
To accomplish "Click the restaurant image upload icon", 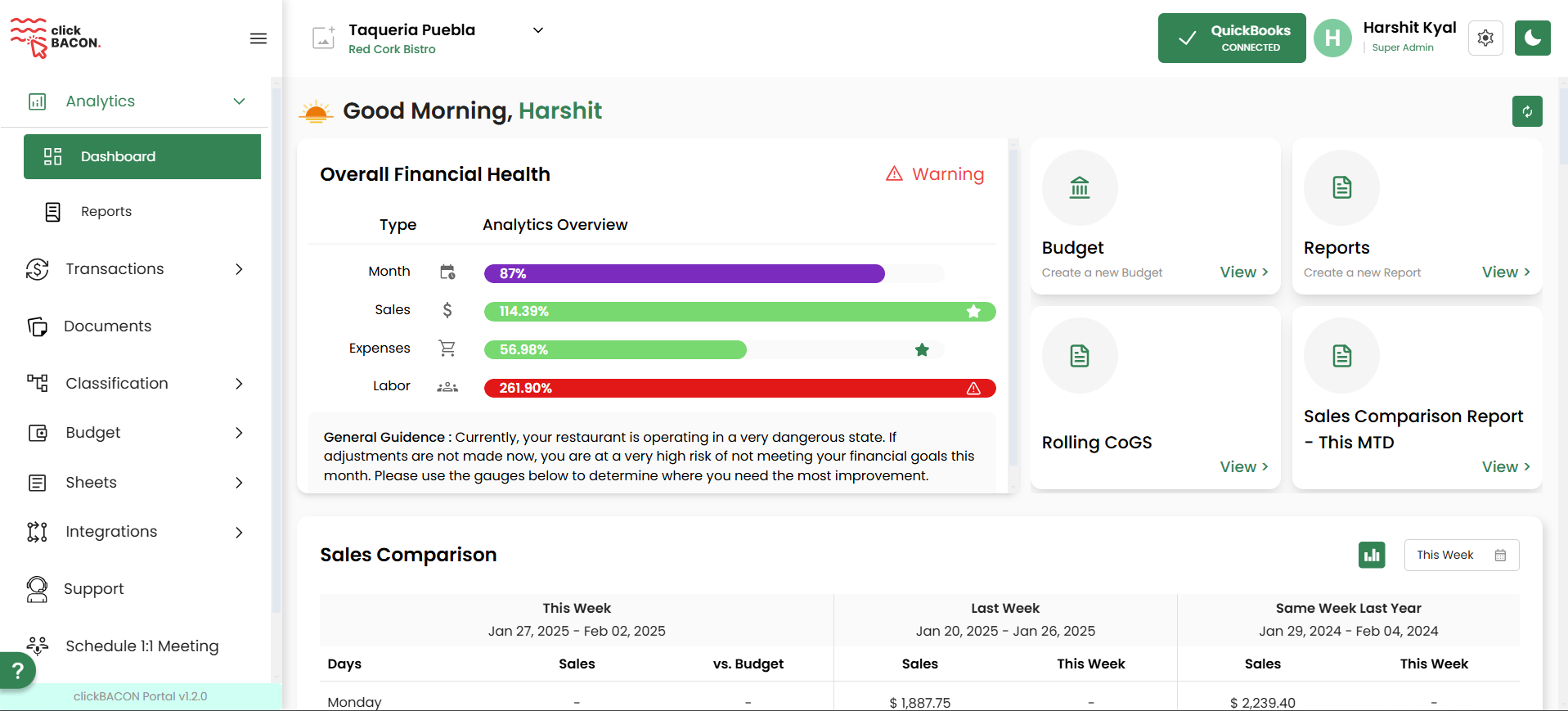I will point(324,38).
